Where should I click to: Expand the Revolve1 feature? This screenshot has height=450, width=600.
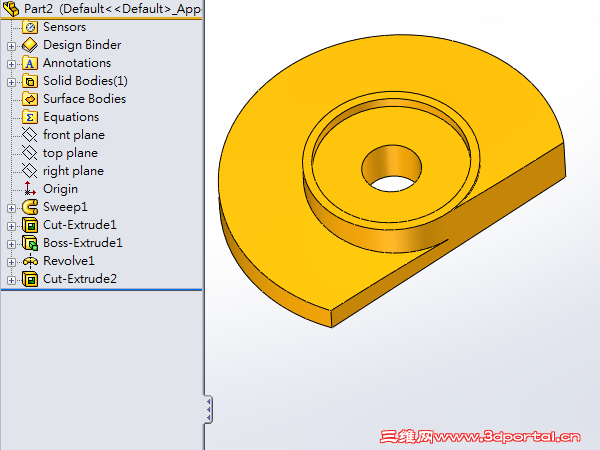point(11,262)
